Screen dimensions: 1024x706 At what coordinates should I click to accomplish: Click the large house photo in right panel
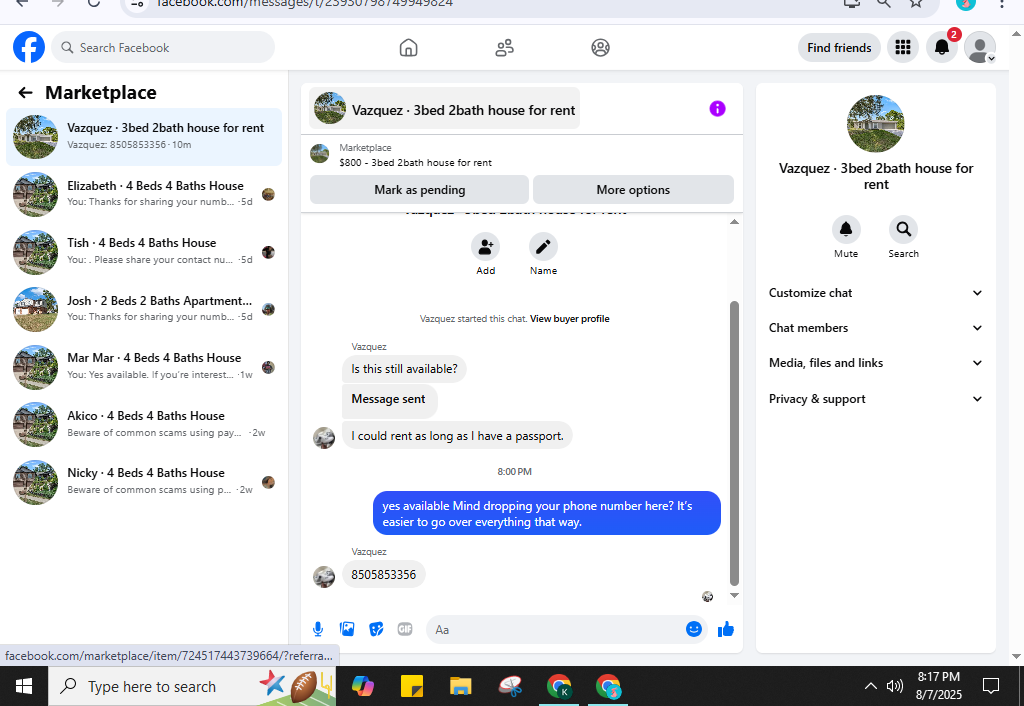point(875,123)
